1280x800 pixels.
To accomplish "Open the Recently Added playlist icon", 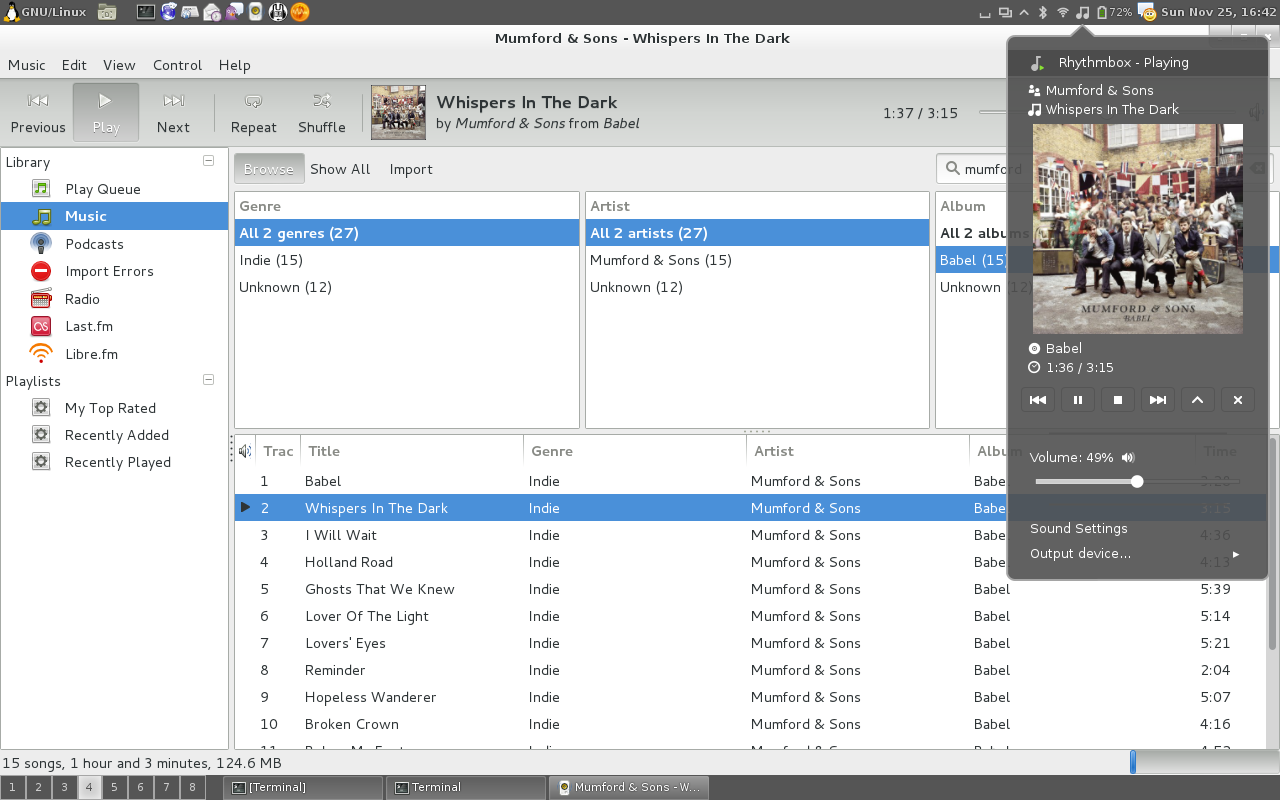I will coord(41,435).
